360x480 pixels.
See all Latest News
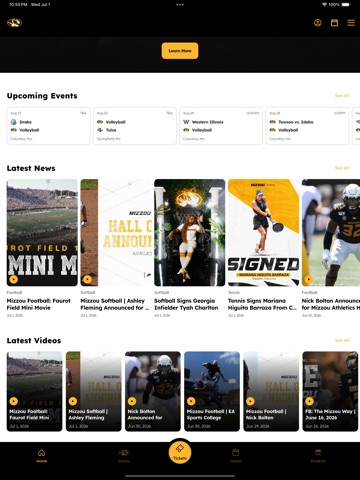click(x=342, y=168)
